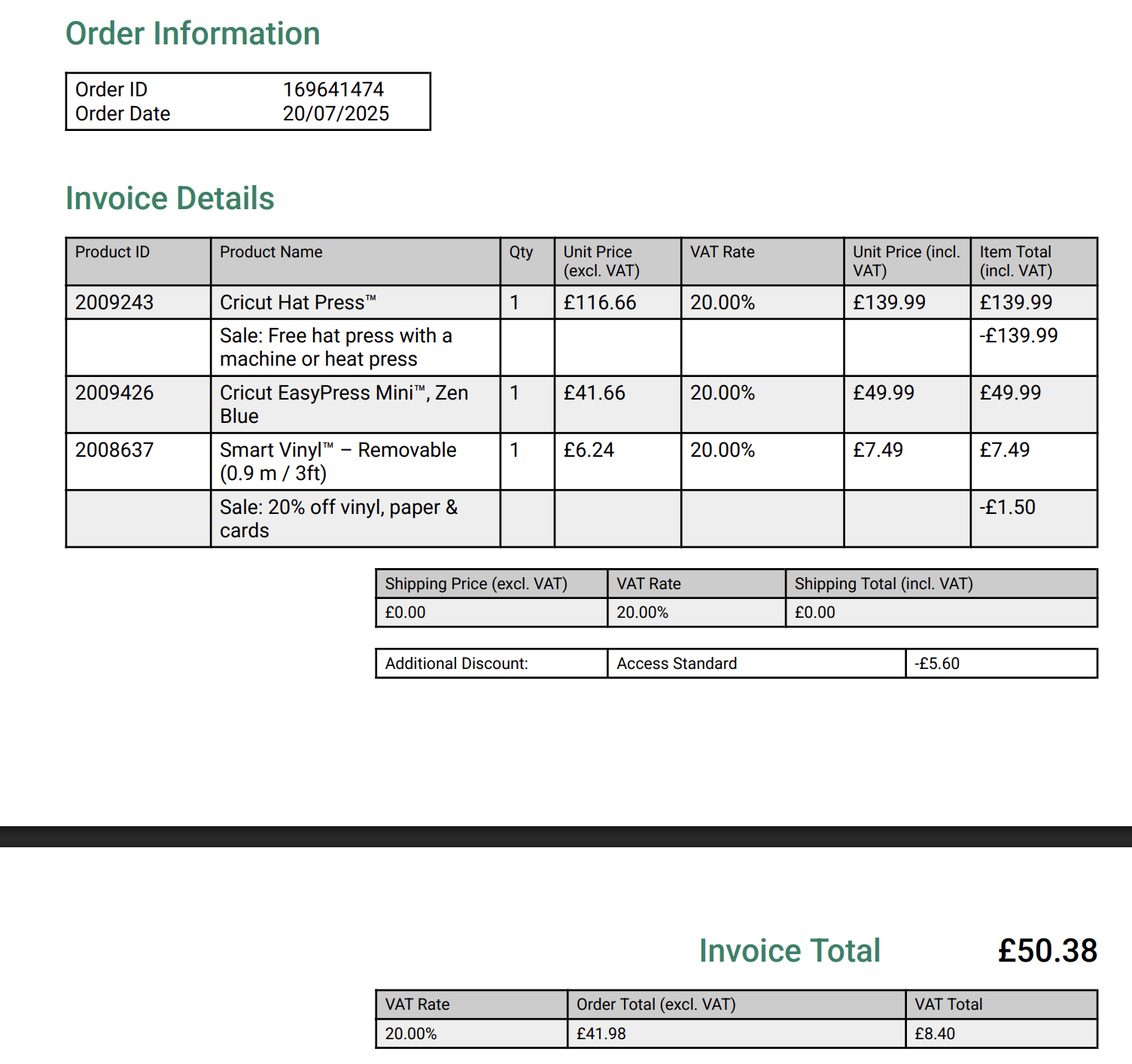Image resolution: width=1132 pixels, height=1064 pixels.
Task: Click the Order ID number 169641474
Action: 333,90
